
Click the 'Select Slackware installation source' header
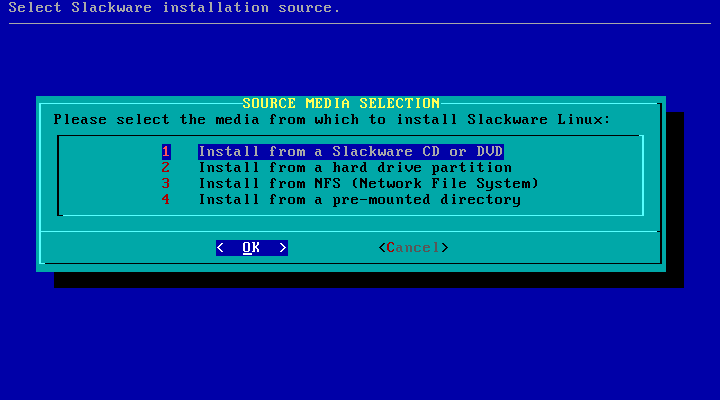click(x=171, y=8)
